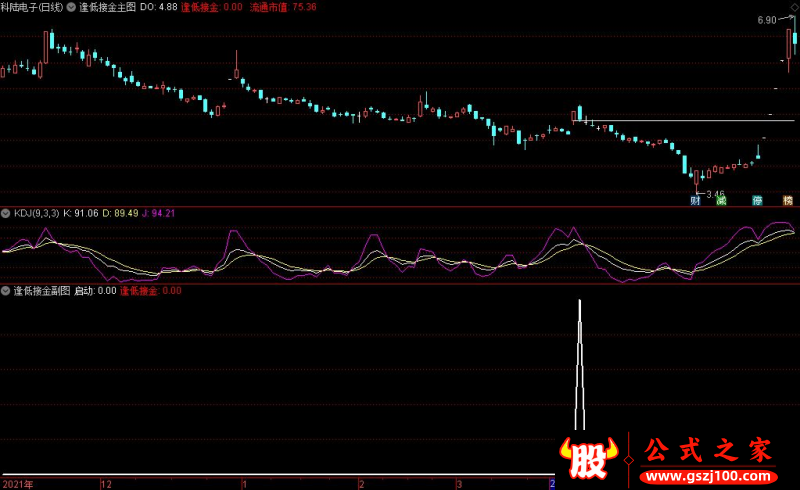The image size is (800, 490).
Task: Click the 3.46 low price label
Action: pos(715,194)
